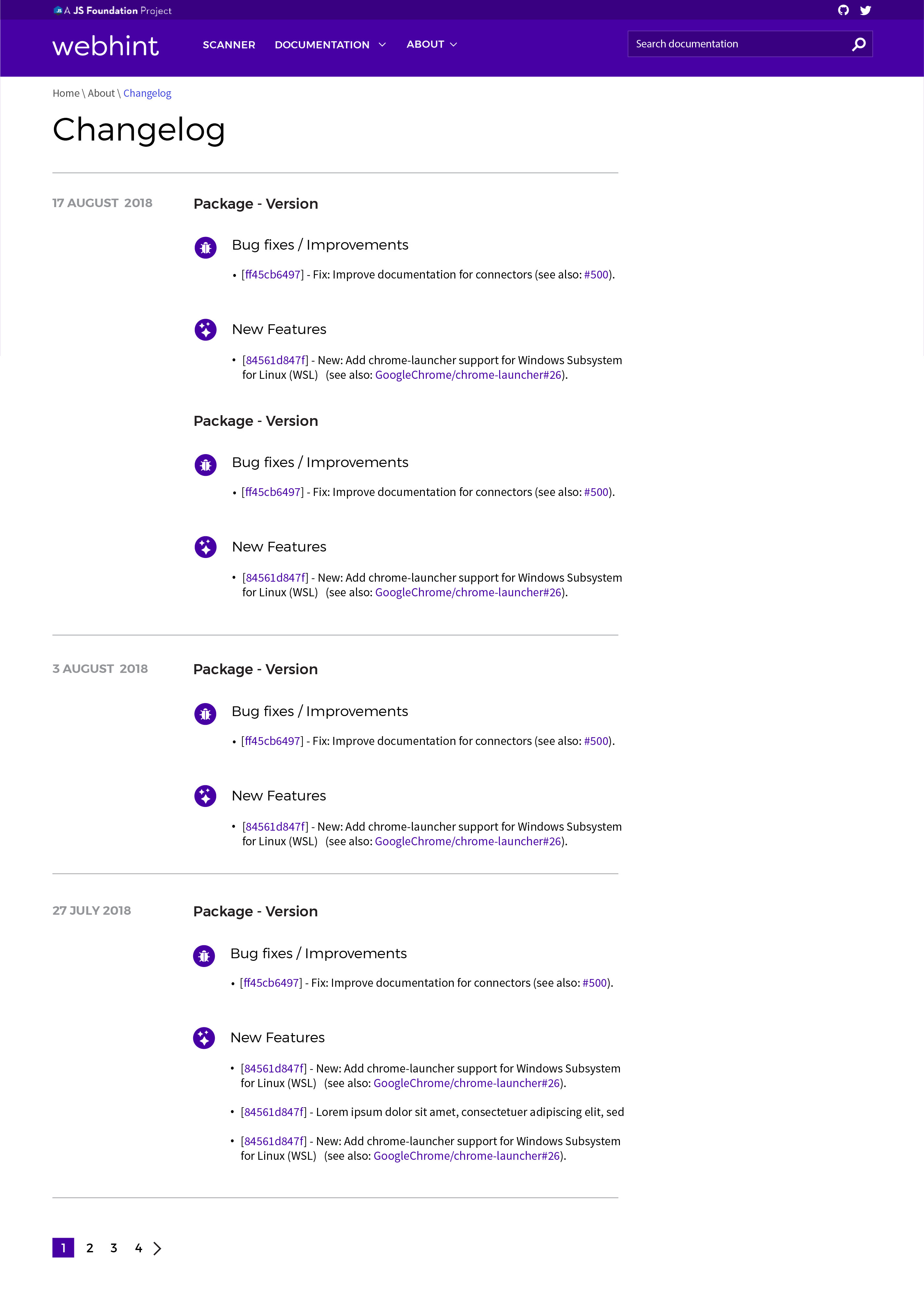Image resolution: width=924 pixels, height=1301 pixels.
Task: Go to Home via the breadcrumb link
Action: click(x=66, y=93)
